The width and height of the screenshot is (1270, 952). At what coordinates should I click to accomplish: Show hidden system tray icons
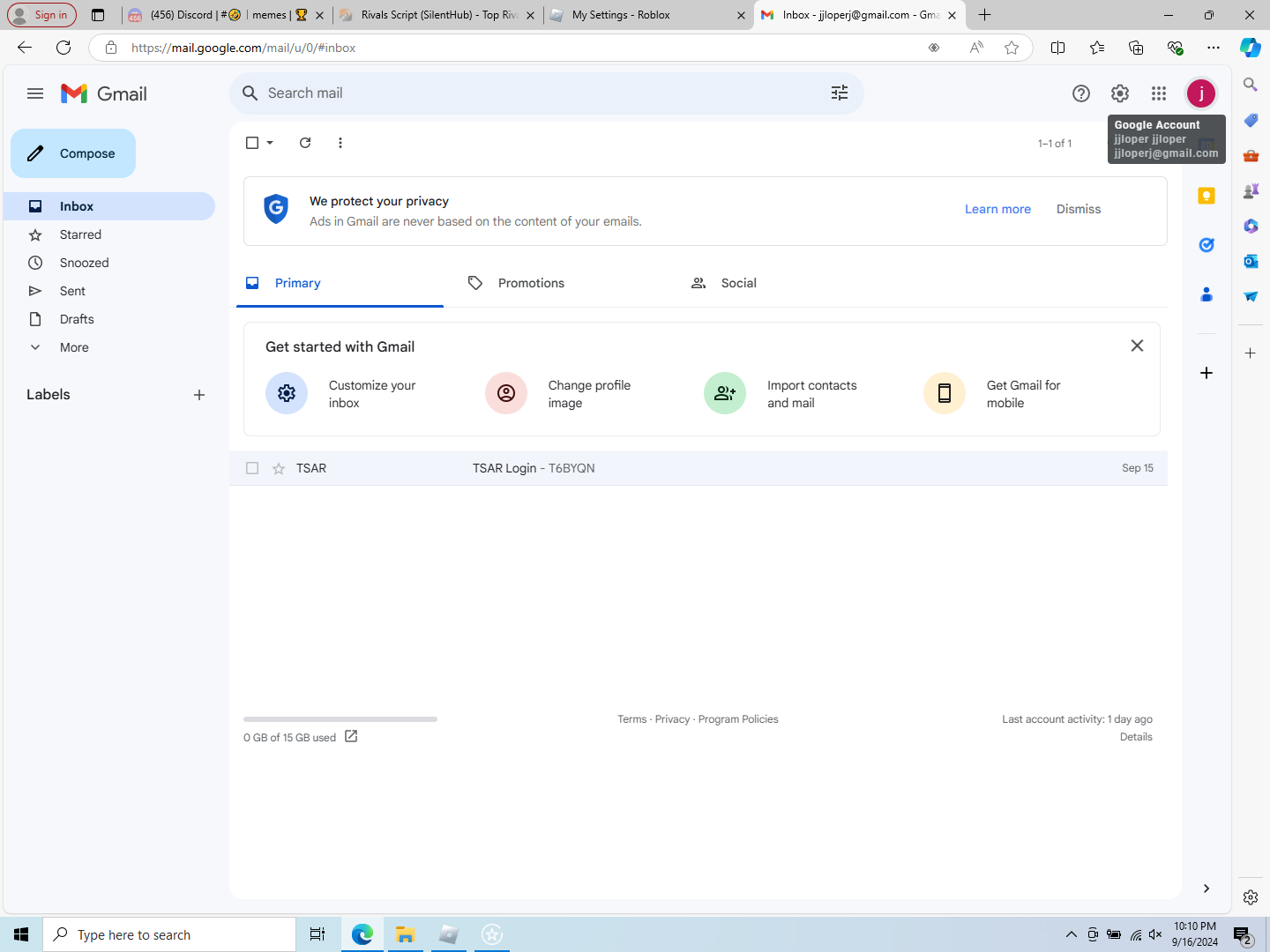coord(1072,934)
